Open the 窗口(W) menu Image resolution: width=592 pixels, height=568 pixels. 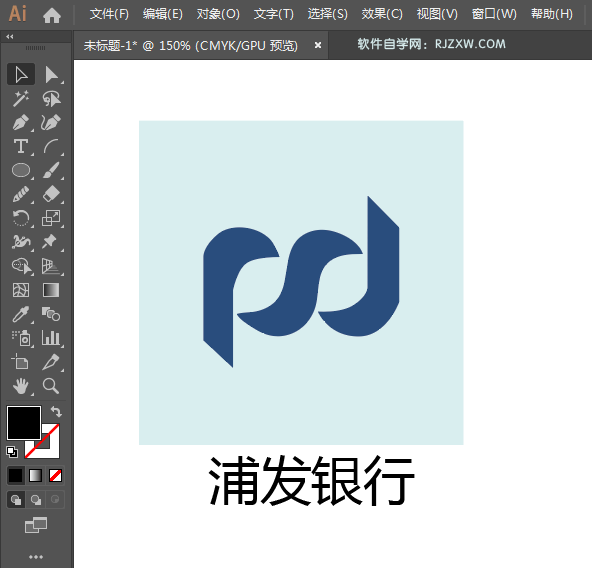point(494,14)
